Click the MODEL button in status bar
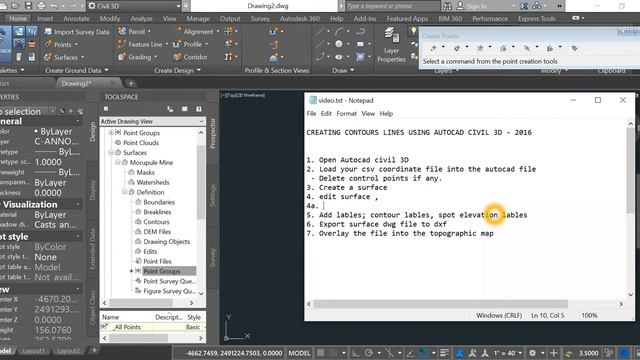640x360 pixels. pos(299,353)
